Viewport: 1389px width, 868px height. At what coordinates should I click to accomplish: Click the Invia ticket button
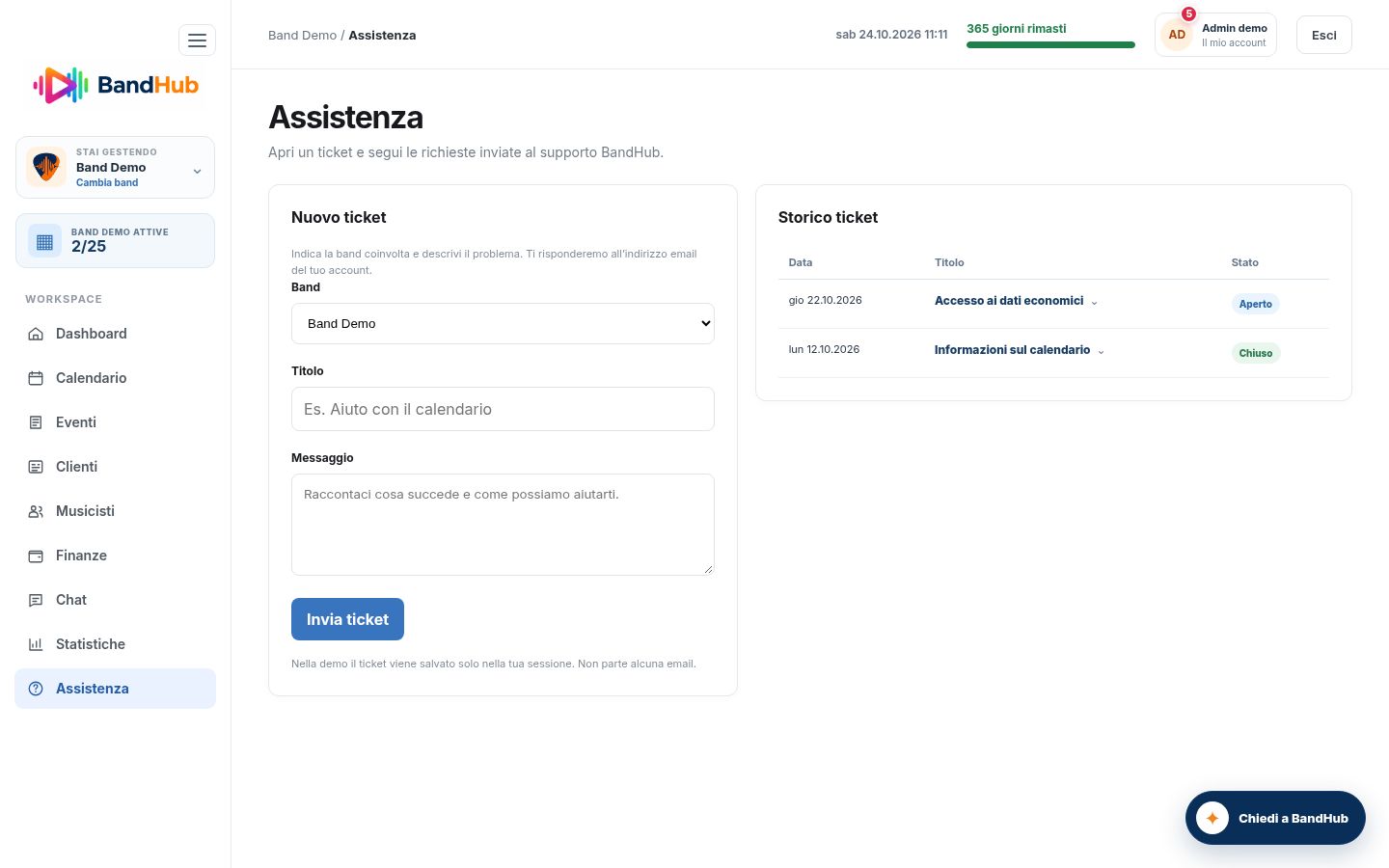347,619
